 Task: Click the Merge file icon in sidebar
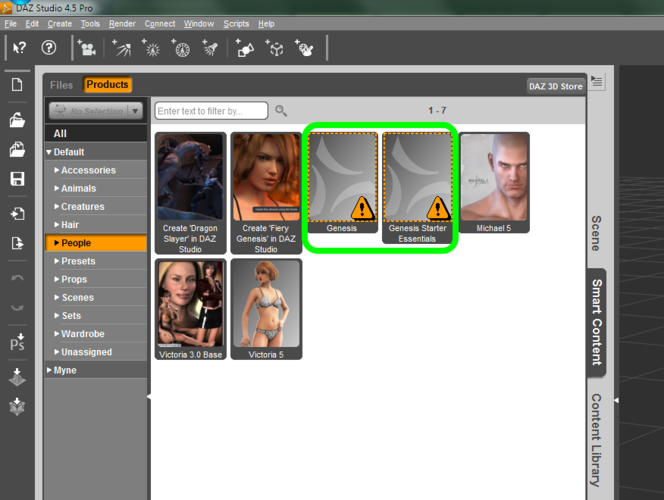(17, 149)
